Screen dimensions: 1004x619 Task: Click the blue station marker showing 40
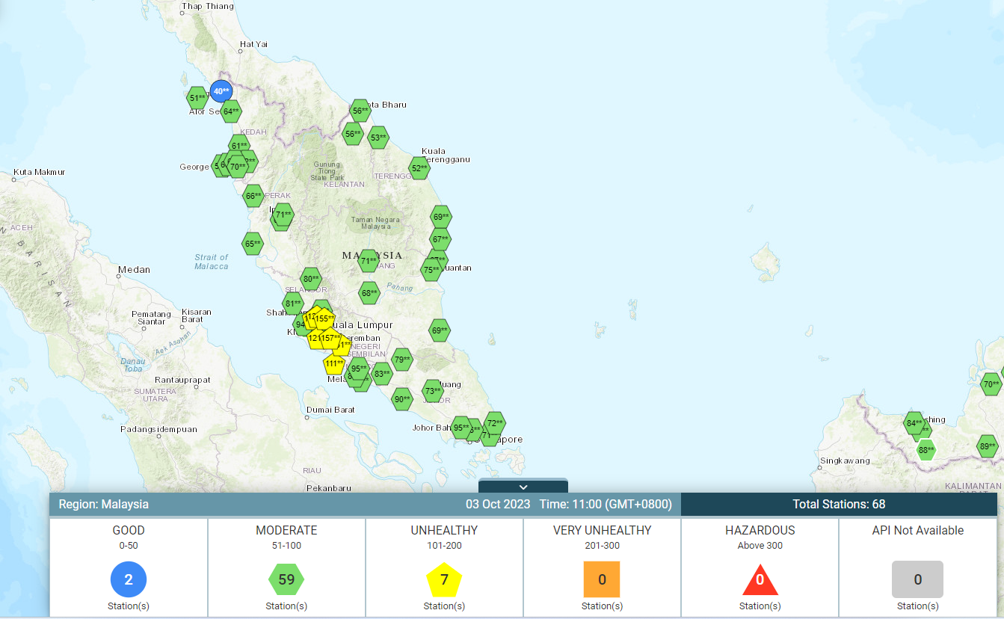click(x=221, y=91)
